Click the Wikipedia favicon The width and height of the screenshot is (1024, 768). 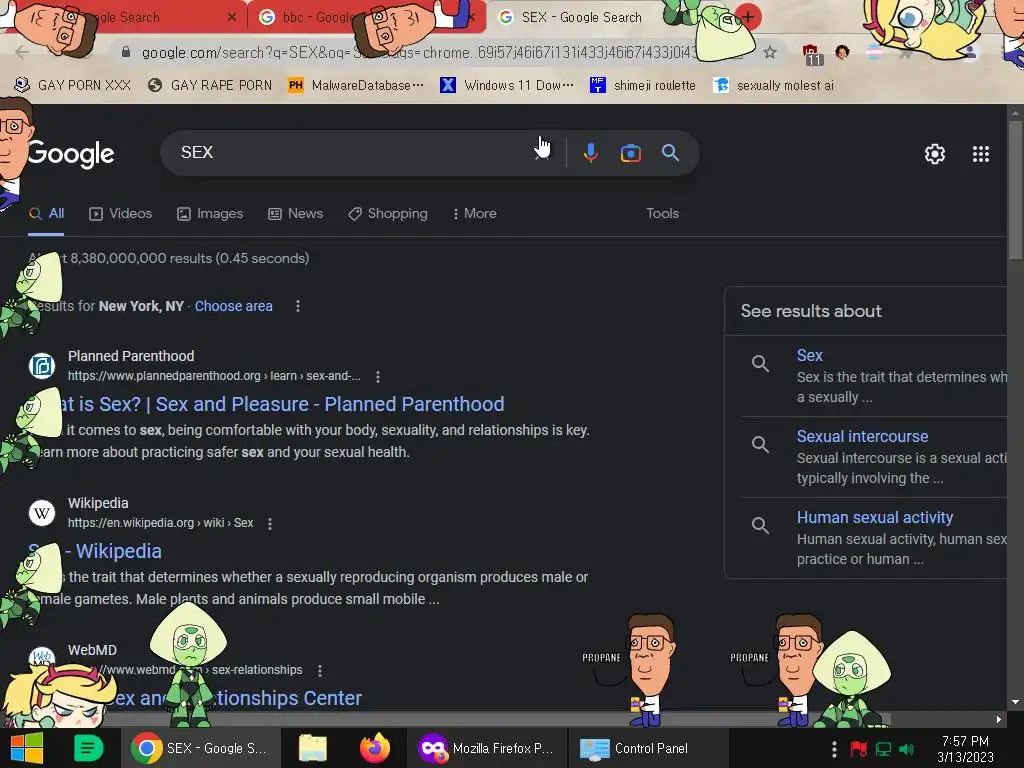point(42,513)
